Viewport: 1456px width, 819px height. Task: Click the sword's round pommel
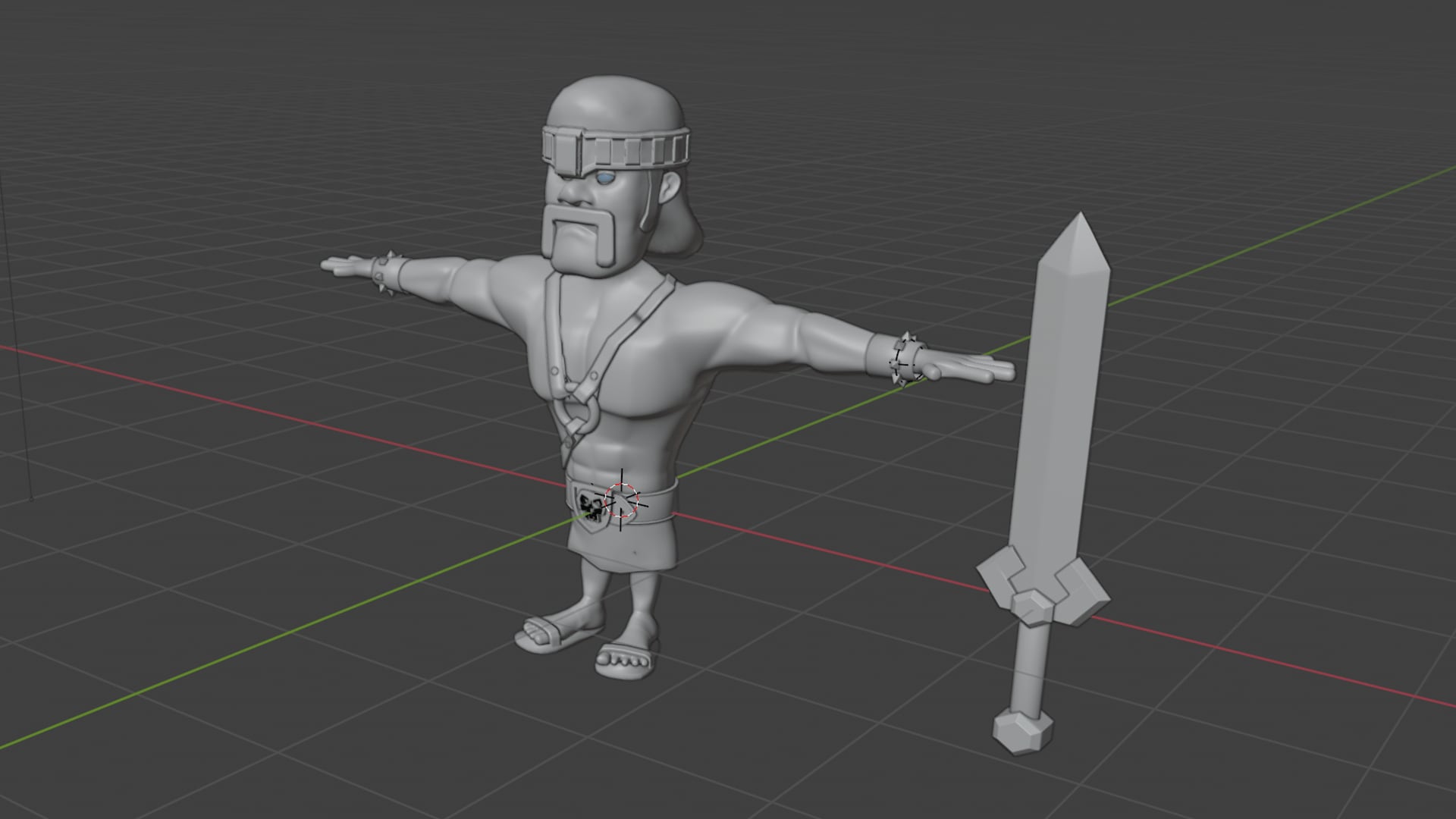(1024, 731)
